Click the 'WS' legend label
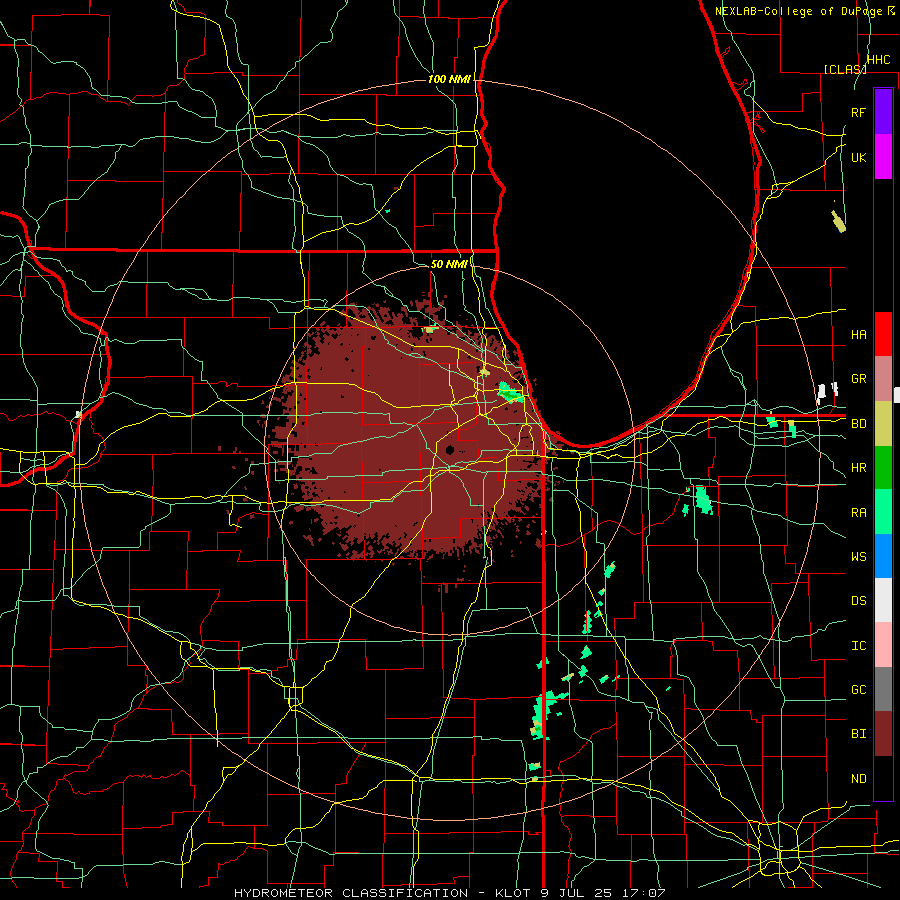This screenshot has width=900, height=900. (859, 557)
